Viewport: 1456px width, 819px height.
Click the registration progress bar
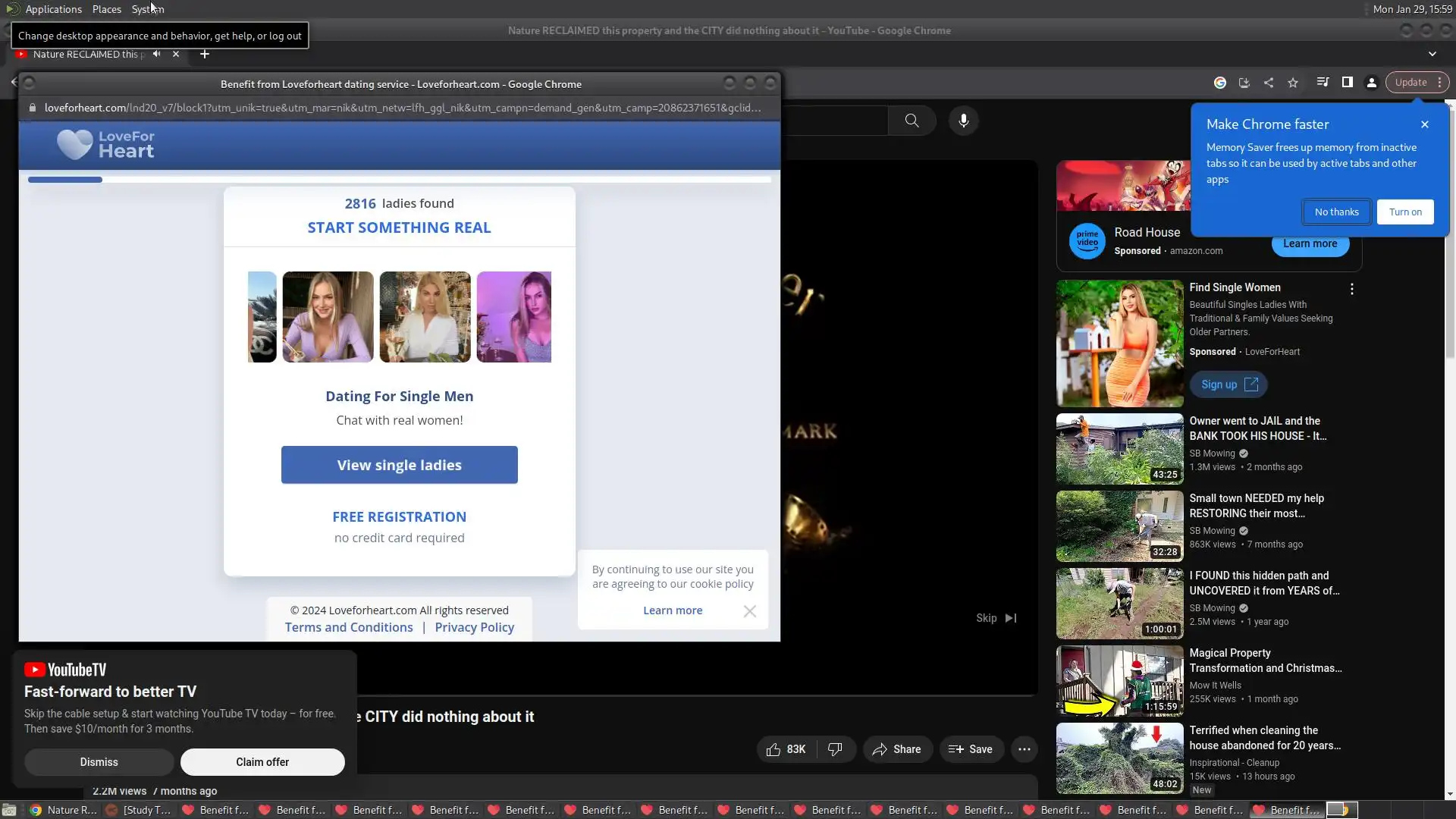pos(399,180)
